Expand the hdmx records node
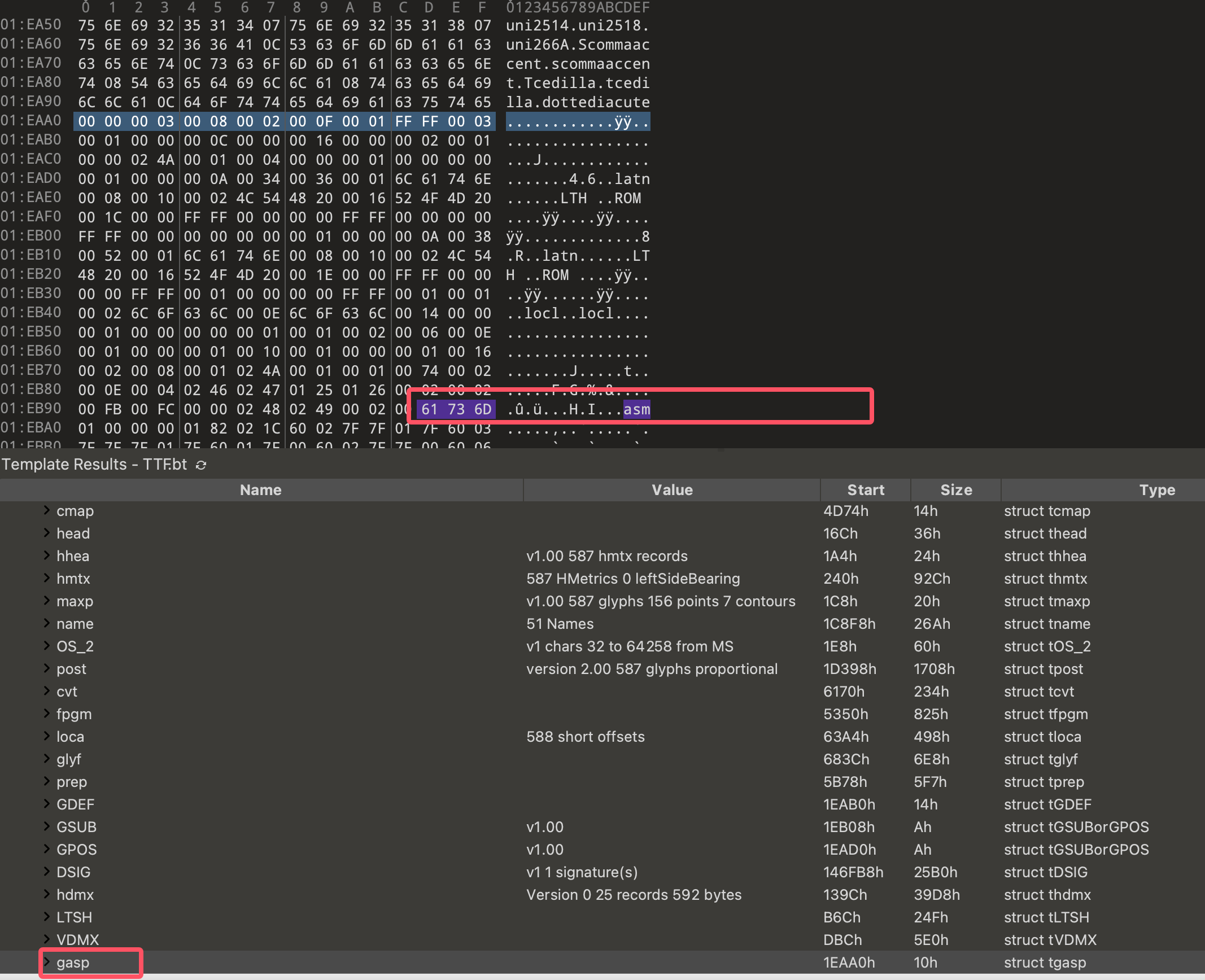The image size is (1205, 980). tap(47, 894)
